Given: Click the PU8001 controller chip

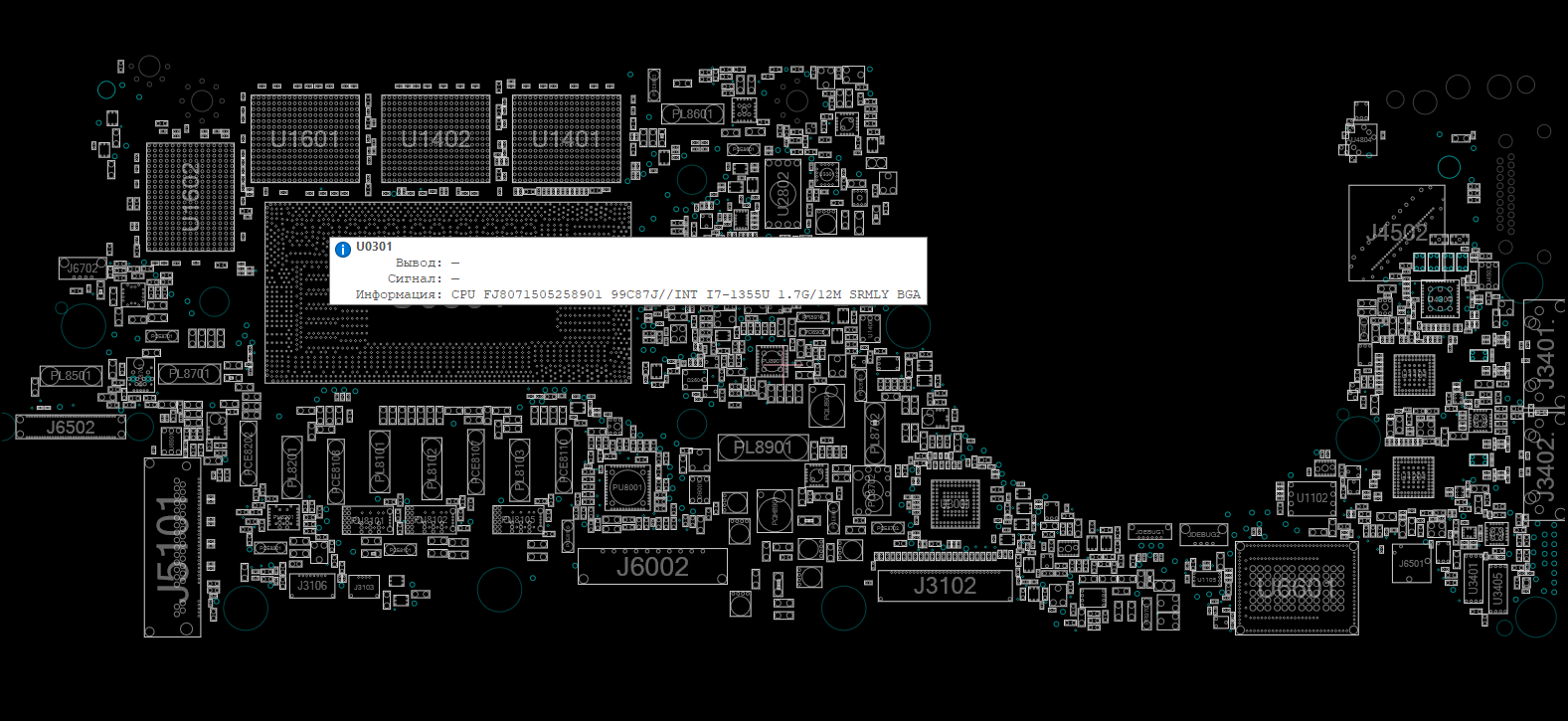Looking at the screenshot, I should pyautogui.click(x=627, y=488).
